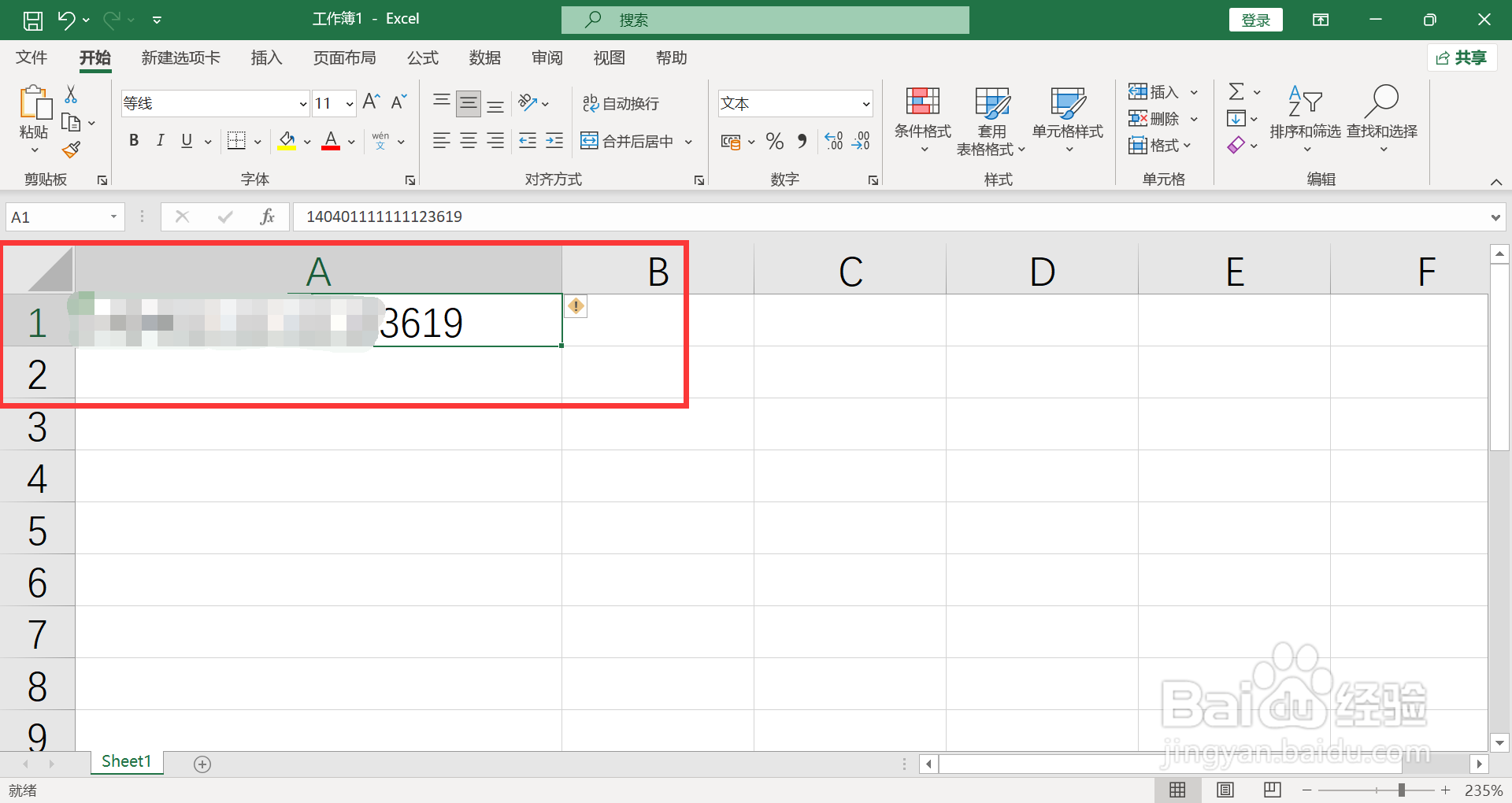Click 查找和选择 button
This screenshot has width=1512, height=803.
click(x=1382, y=120)
